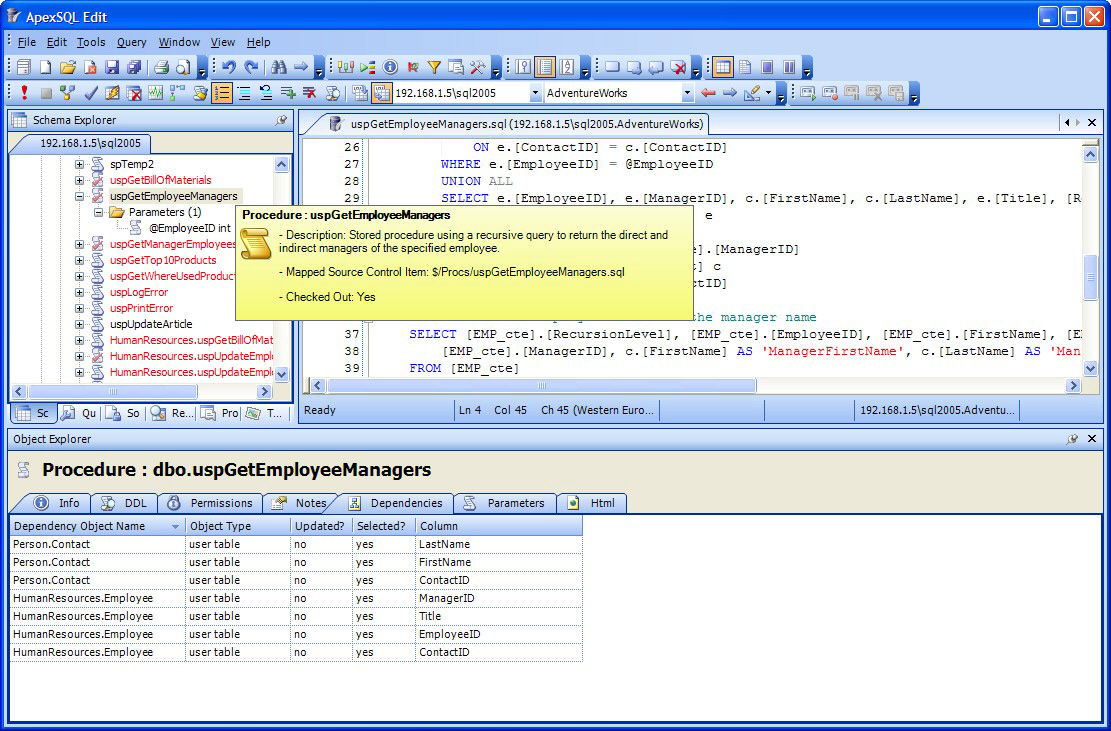Click the Selected? column header
Image resolution: width=1111 pixels, height=731 pixels.
pyautogui.click(x=383, y=526)
